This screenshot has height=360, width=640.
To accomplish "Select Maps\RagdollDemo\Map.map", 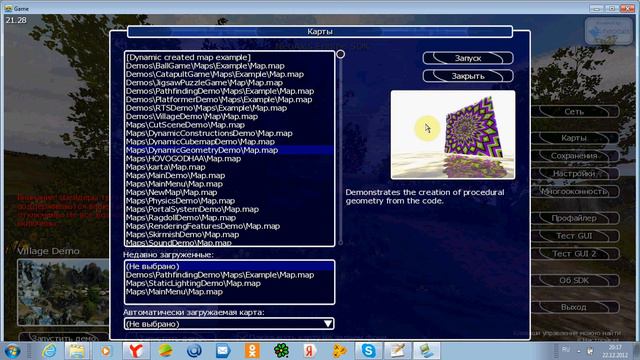I will (x=229, y=218).
